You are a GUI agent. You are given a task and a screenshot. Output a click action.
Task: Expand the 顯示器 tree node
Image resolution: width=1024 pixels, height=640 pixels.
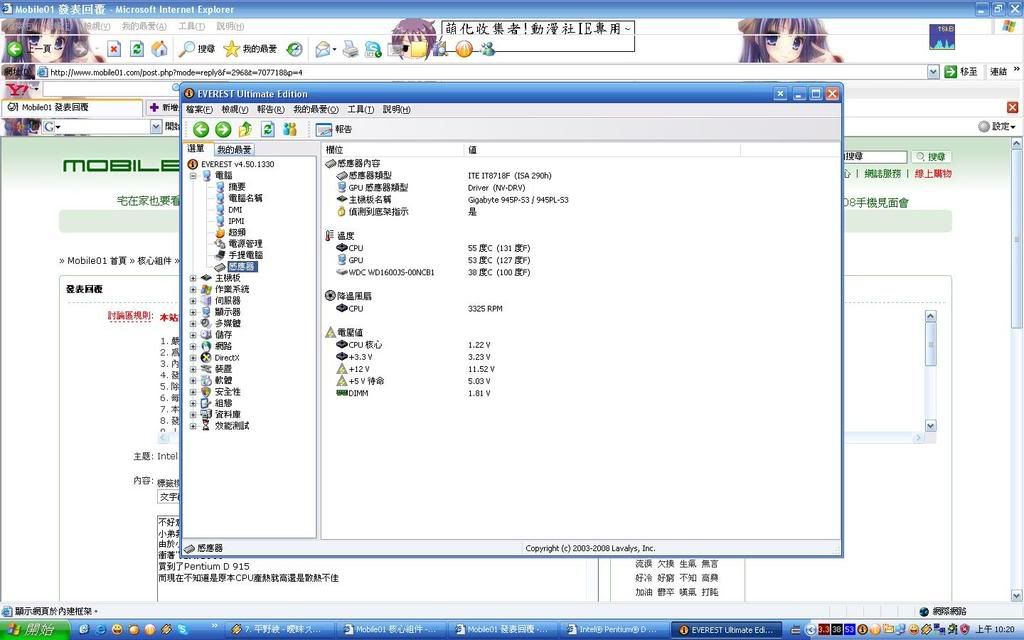tap(193, 312)
